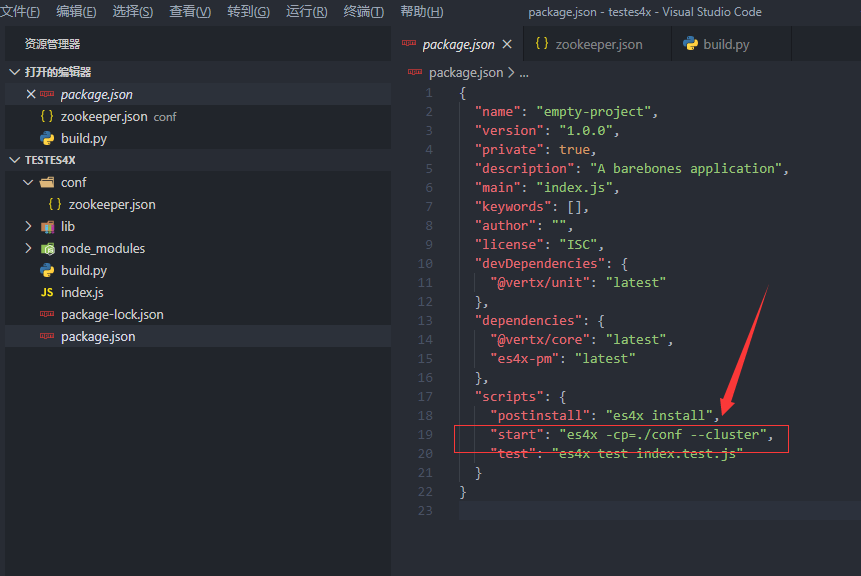Click the npm icon beside package-lock.json
The height and width of the screenshot is (576, 861).
(47, 314)
